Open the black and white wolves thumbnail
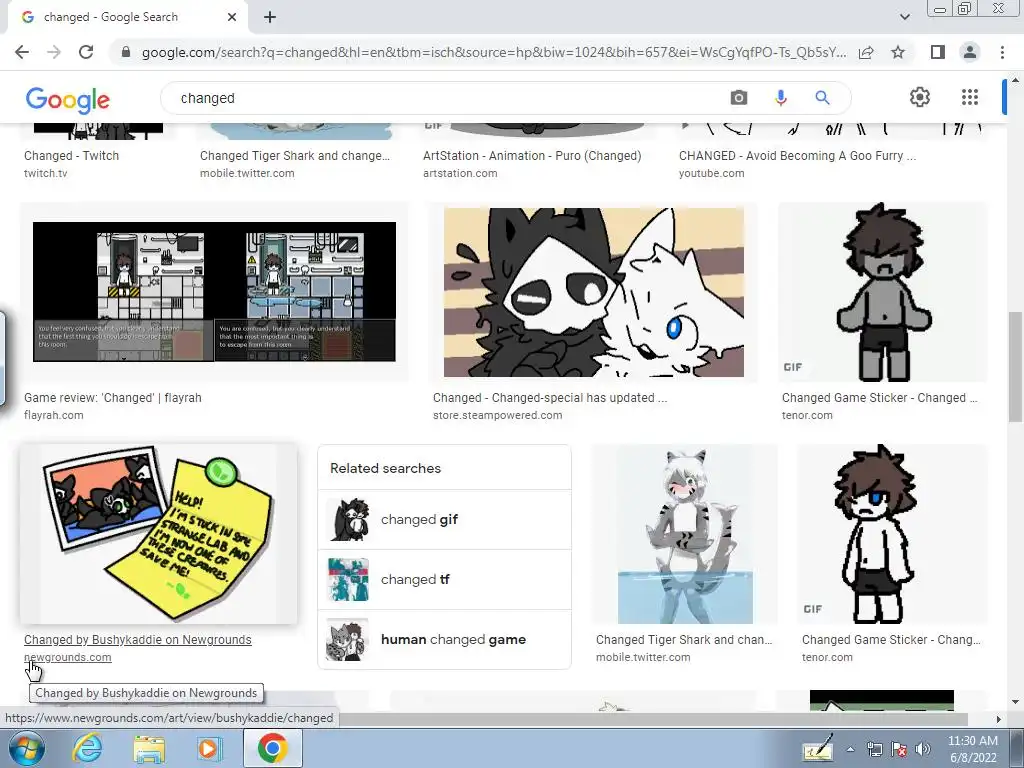The image size is (1024, 768). pos(594,292)
